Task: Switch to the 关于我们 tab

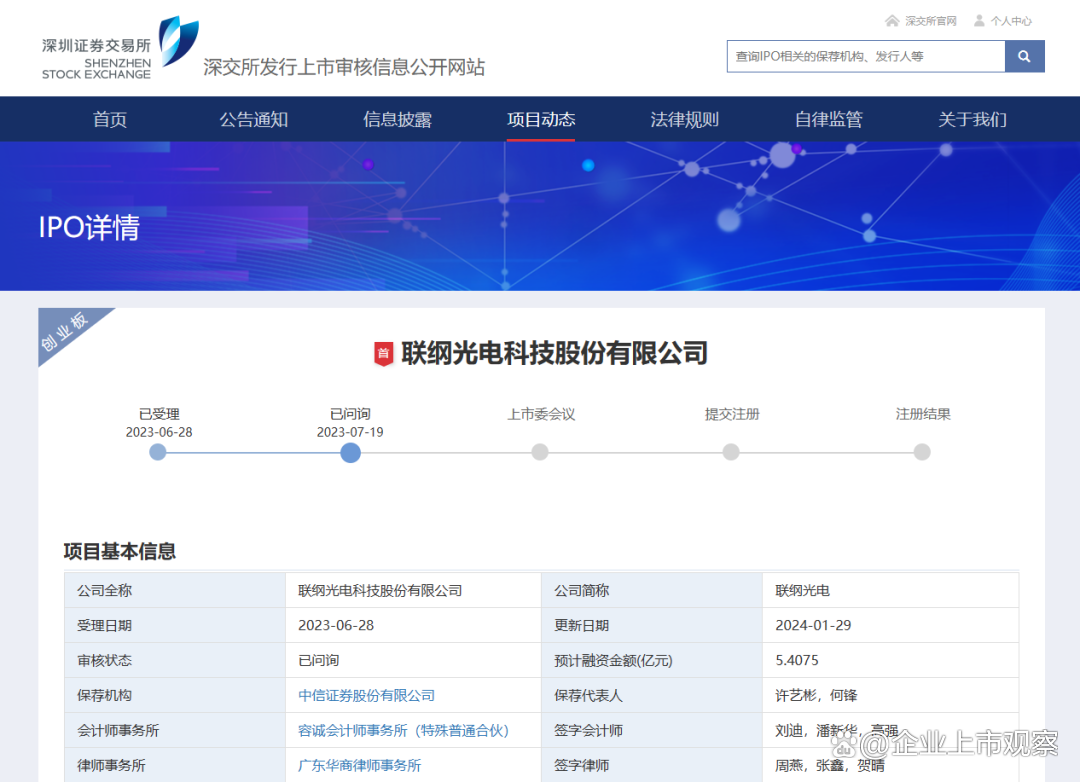Action: (x=972, y=118)
